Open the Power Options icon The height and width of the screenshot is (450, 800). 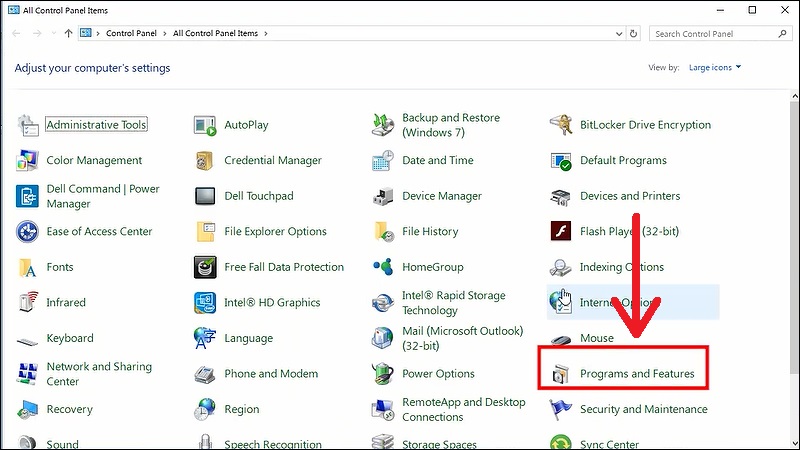tap(383, 374)
